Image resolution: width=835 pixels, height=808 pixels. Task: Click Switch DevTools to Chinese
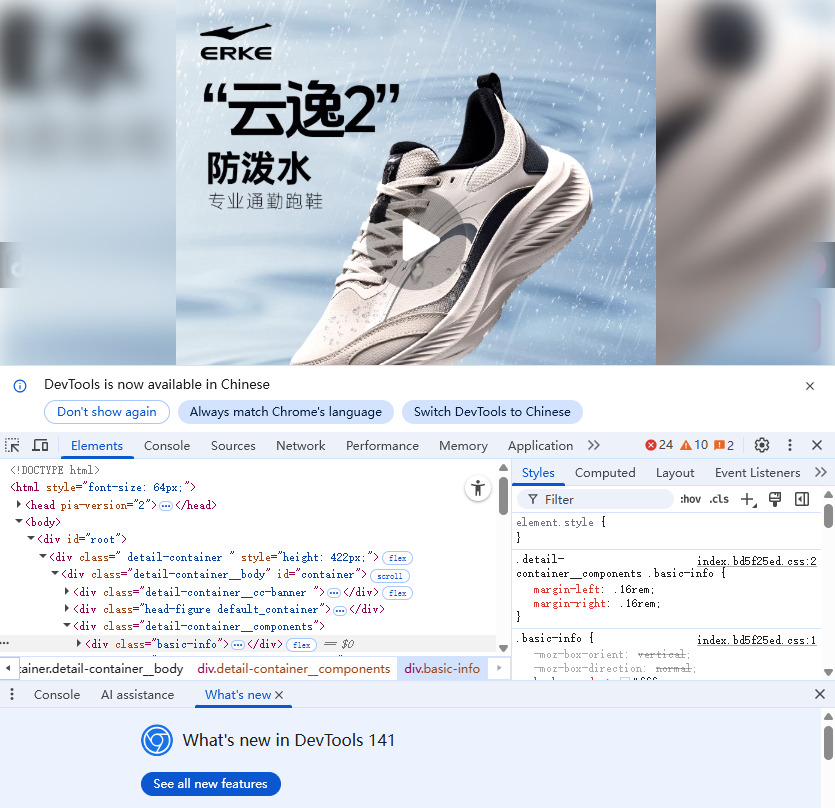pyautogui.click(x=492, y=412)
